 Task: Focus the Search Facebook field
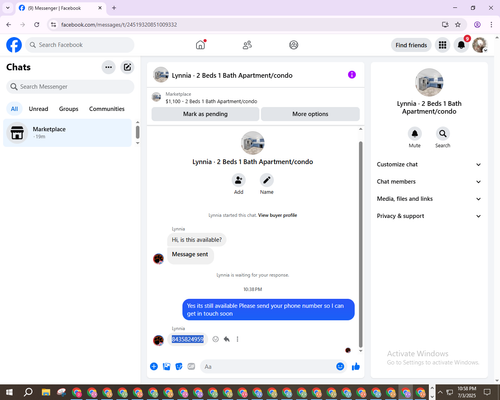click(x=80, y=45)
